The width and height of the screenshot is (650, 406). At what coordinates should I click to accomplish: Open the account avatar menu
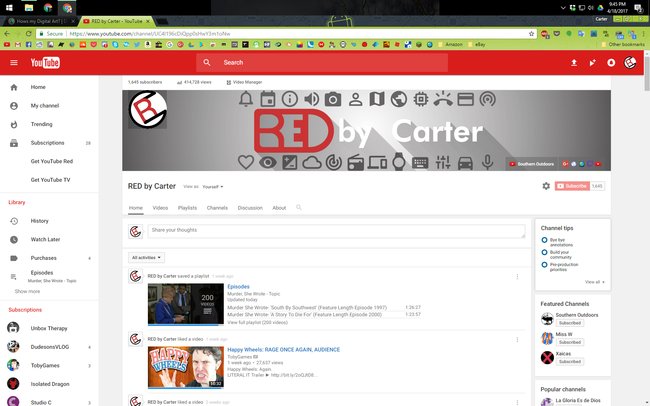(630, 63)
